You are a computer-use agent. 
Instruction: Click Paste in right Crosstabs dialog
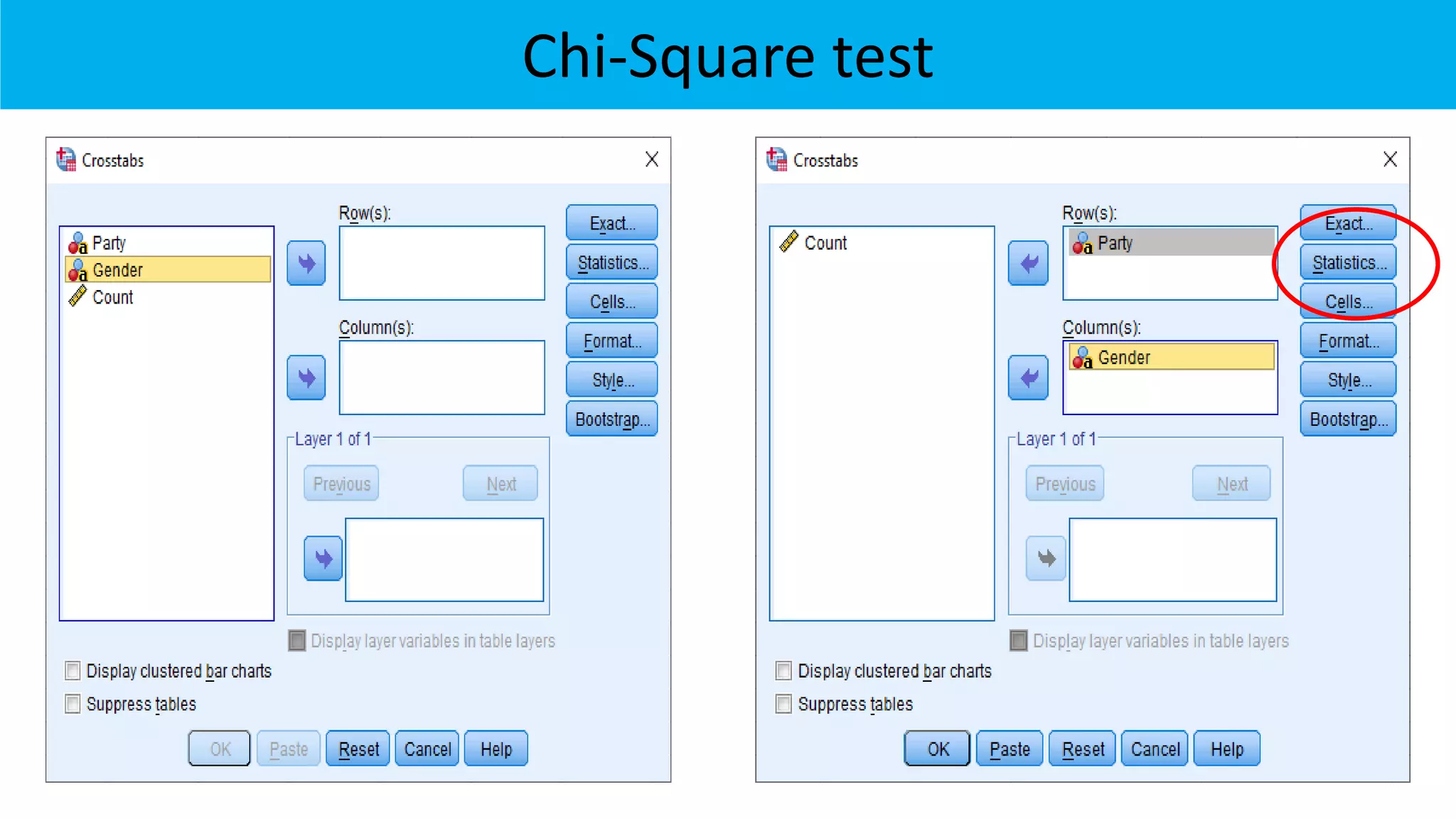click(1010, 749)
